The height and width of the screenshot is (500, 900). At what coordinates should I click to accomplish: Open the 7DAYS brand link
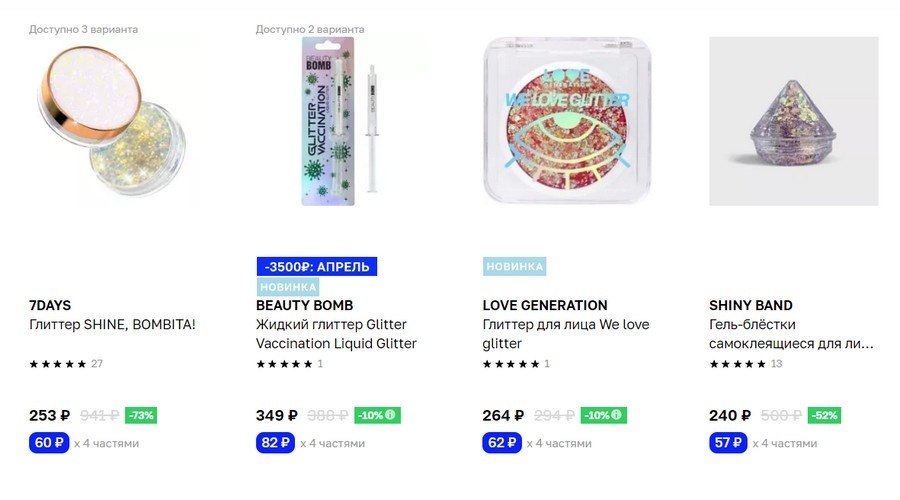(50, 305)
